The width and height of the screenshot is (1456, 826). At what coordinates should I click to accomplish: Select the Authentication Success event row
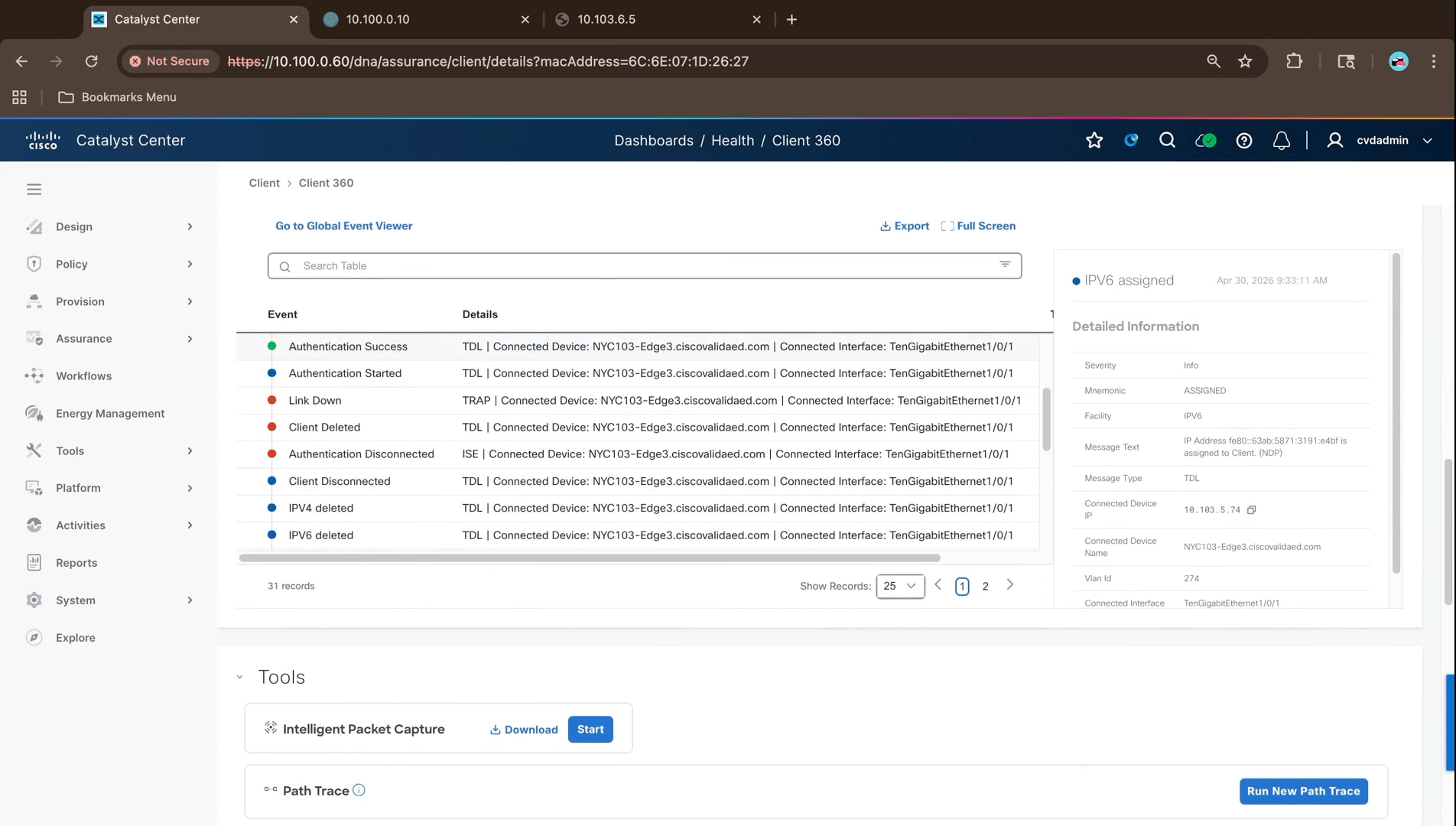[637, 346]
